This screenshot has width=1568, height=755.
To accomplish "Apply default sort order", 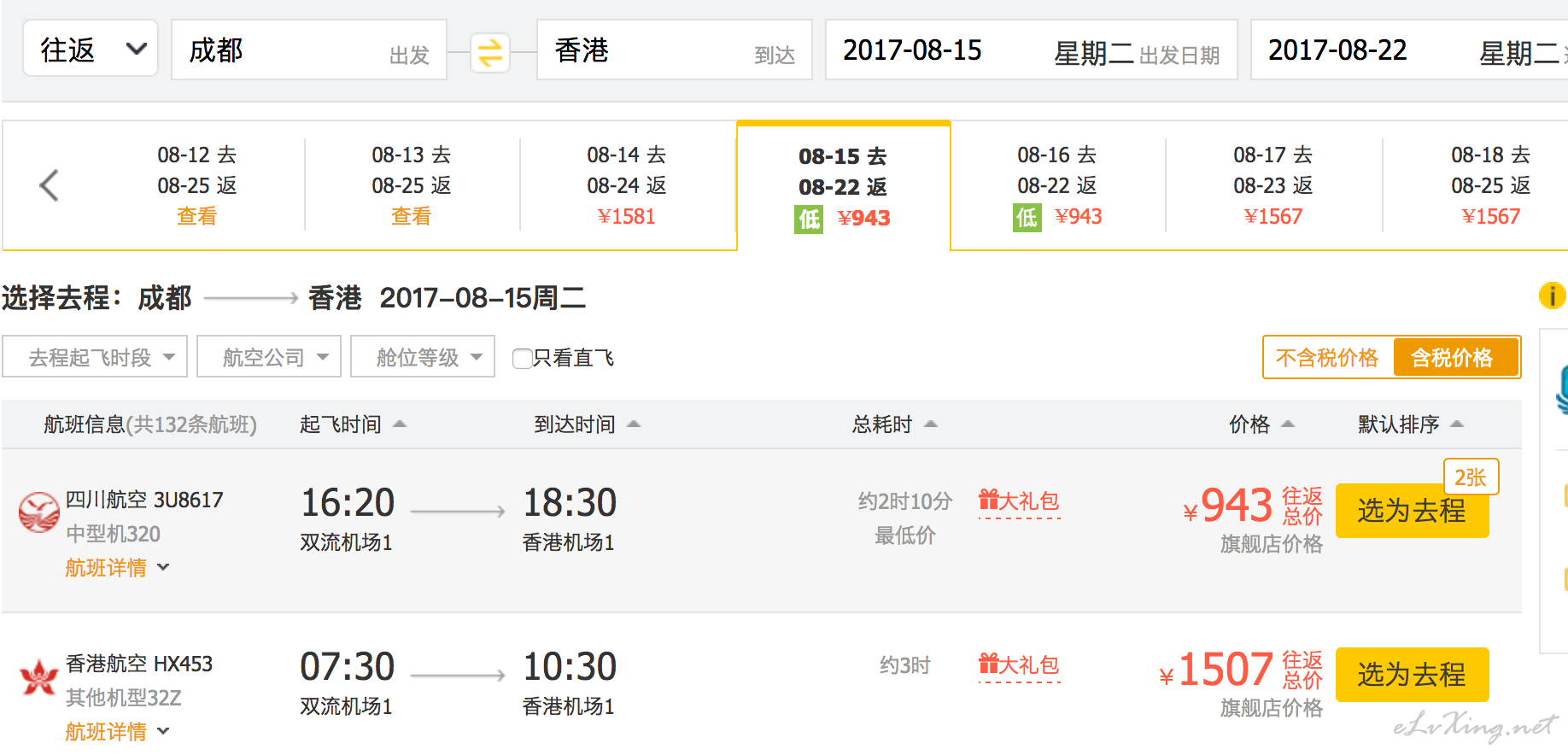I will [1411, 424].
